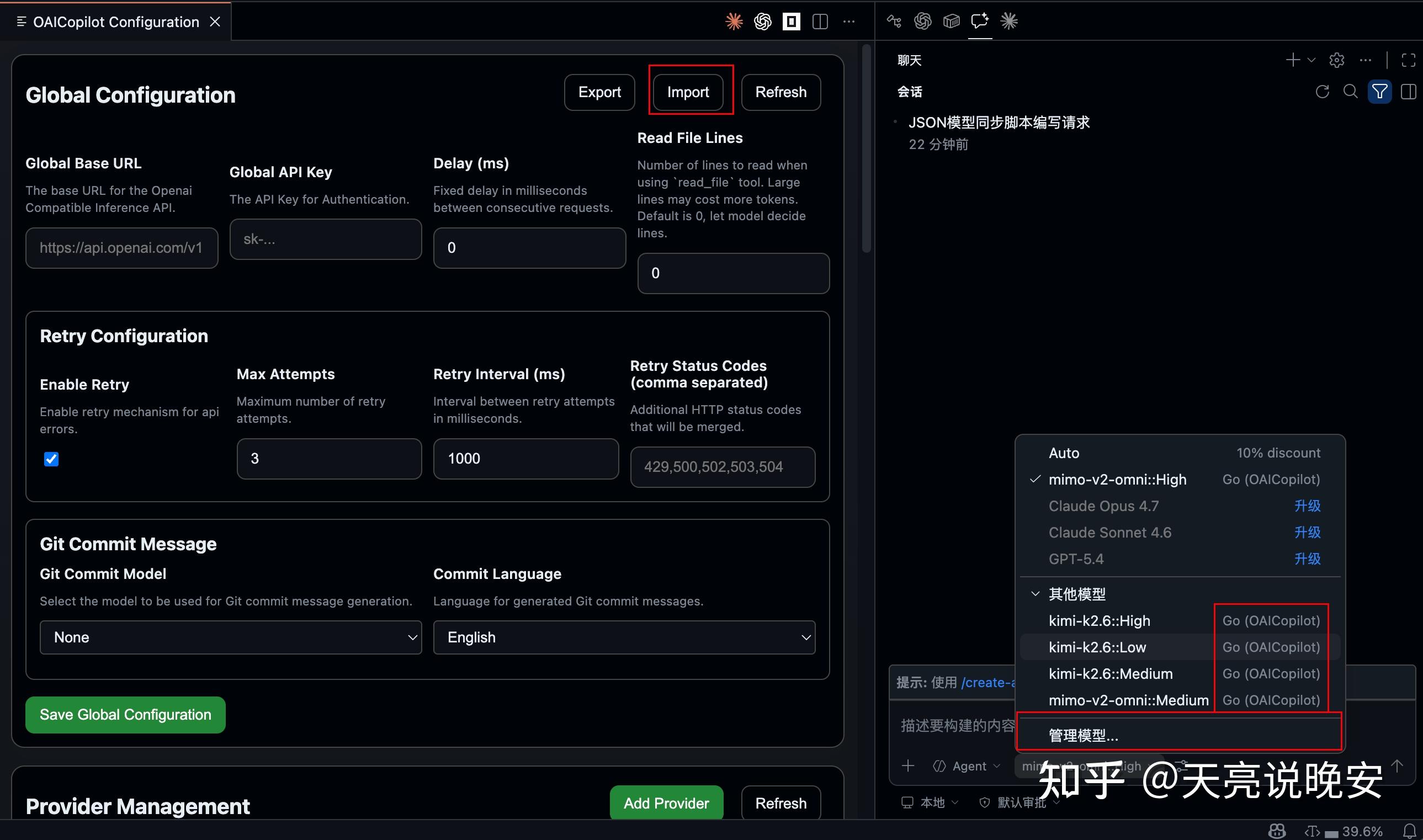Close the OAICopilot Configuration tab
Viewport: 1423px width, 840px height.
(x=215, y=22)
